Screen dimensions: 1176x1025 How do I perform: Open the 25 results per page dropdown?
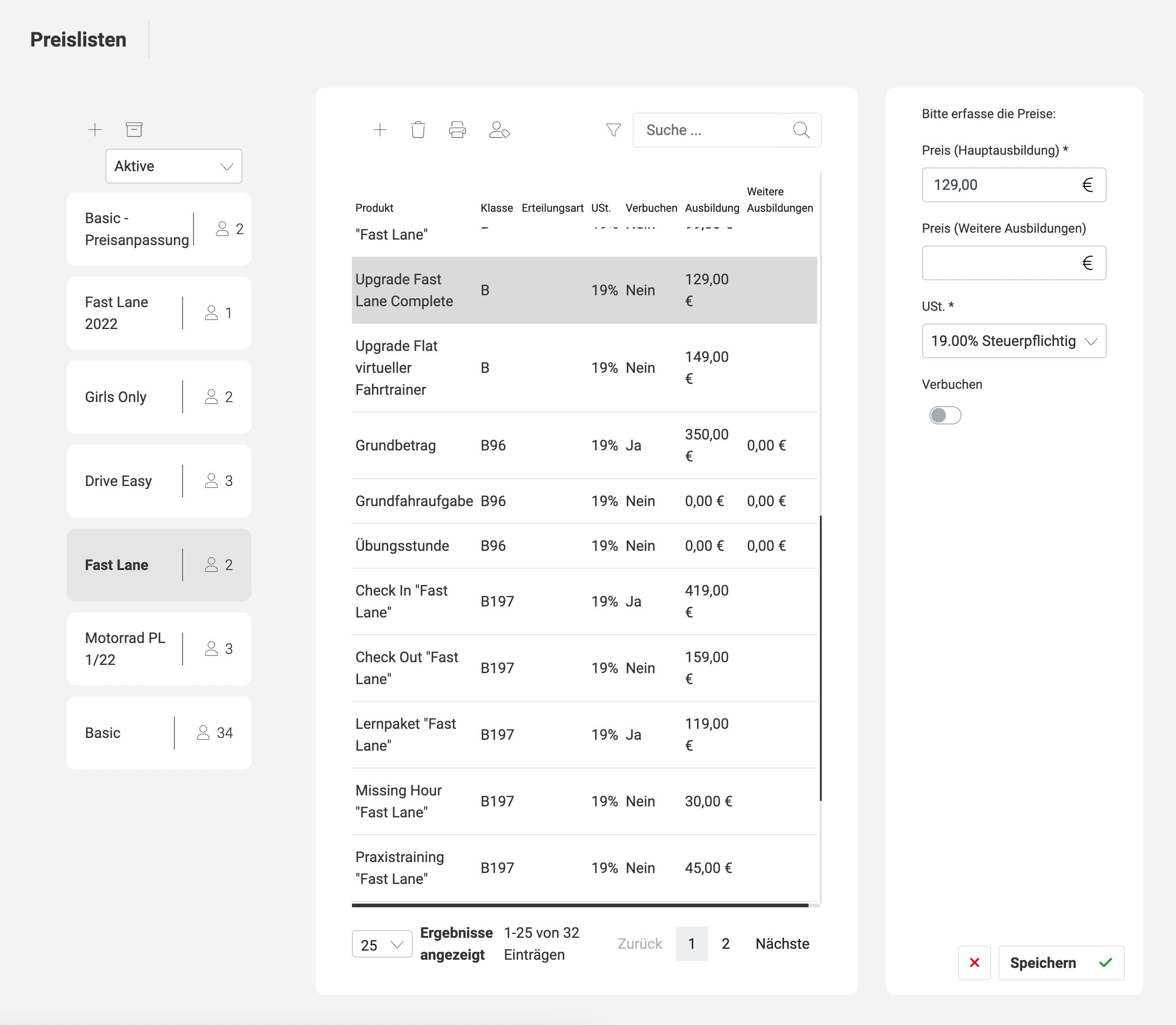(x=382, y=945)
